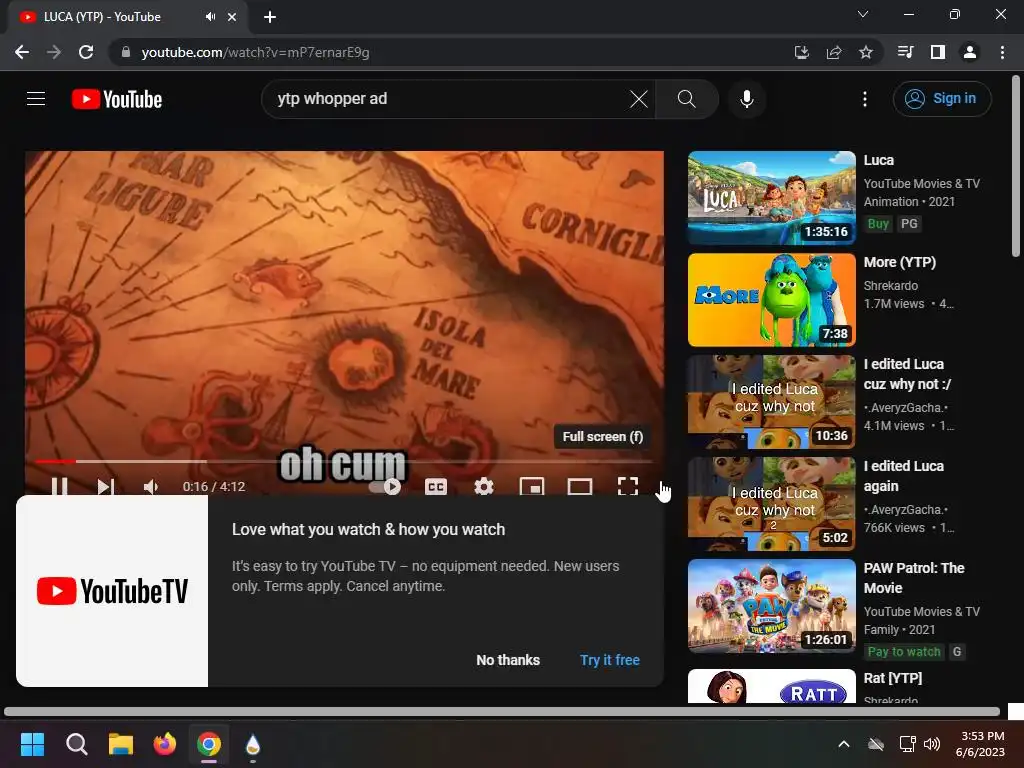
Task: Bookmark this page with the star
Action: pos(866,52)
